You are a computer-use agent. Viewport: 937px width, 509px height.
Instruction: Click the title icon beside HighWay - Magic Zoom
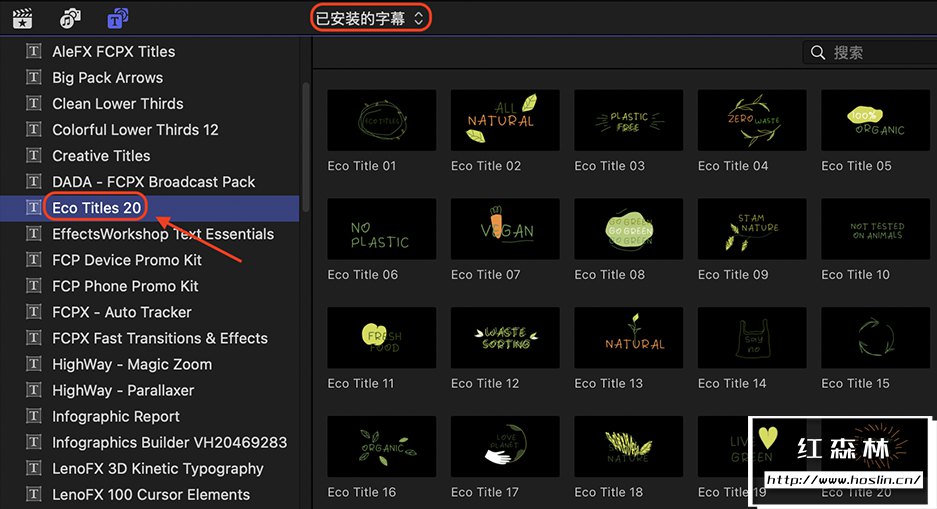(33, 364)
